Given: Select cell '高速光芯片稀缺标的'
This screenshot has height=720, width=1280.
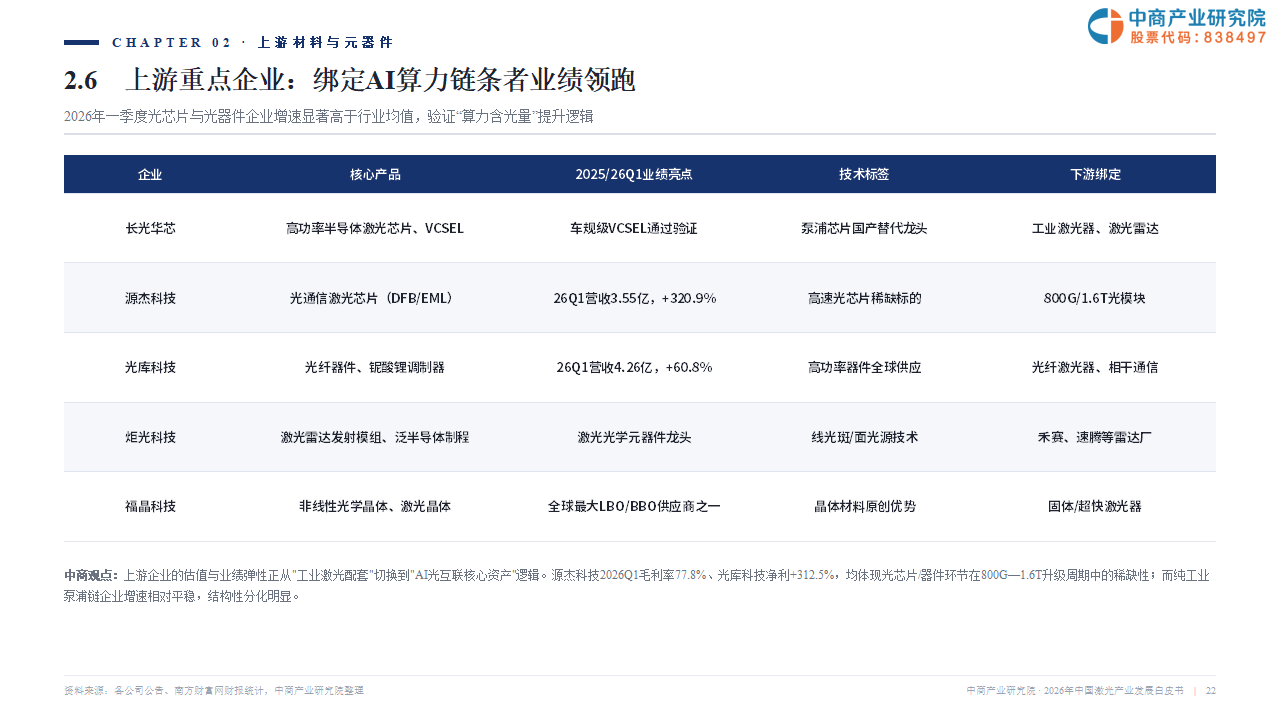Looking at the screenshot, I should coord(864,298).
